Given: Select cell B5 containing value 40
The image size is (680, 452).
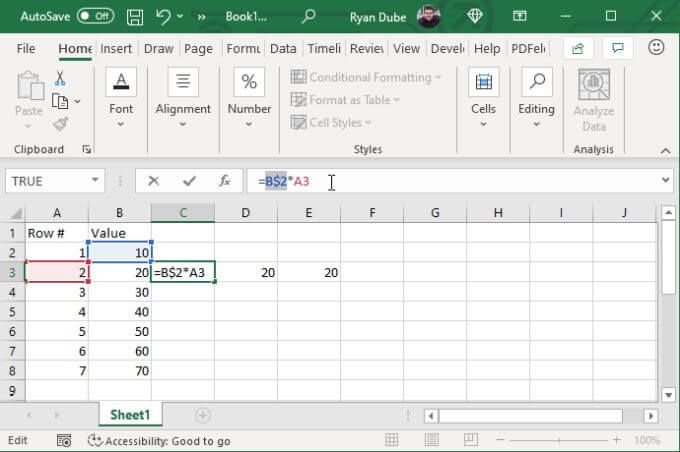Looking at the screenshot, I should (119, 330).
